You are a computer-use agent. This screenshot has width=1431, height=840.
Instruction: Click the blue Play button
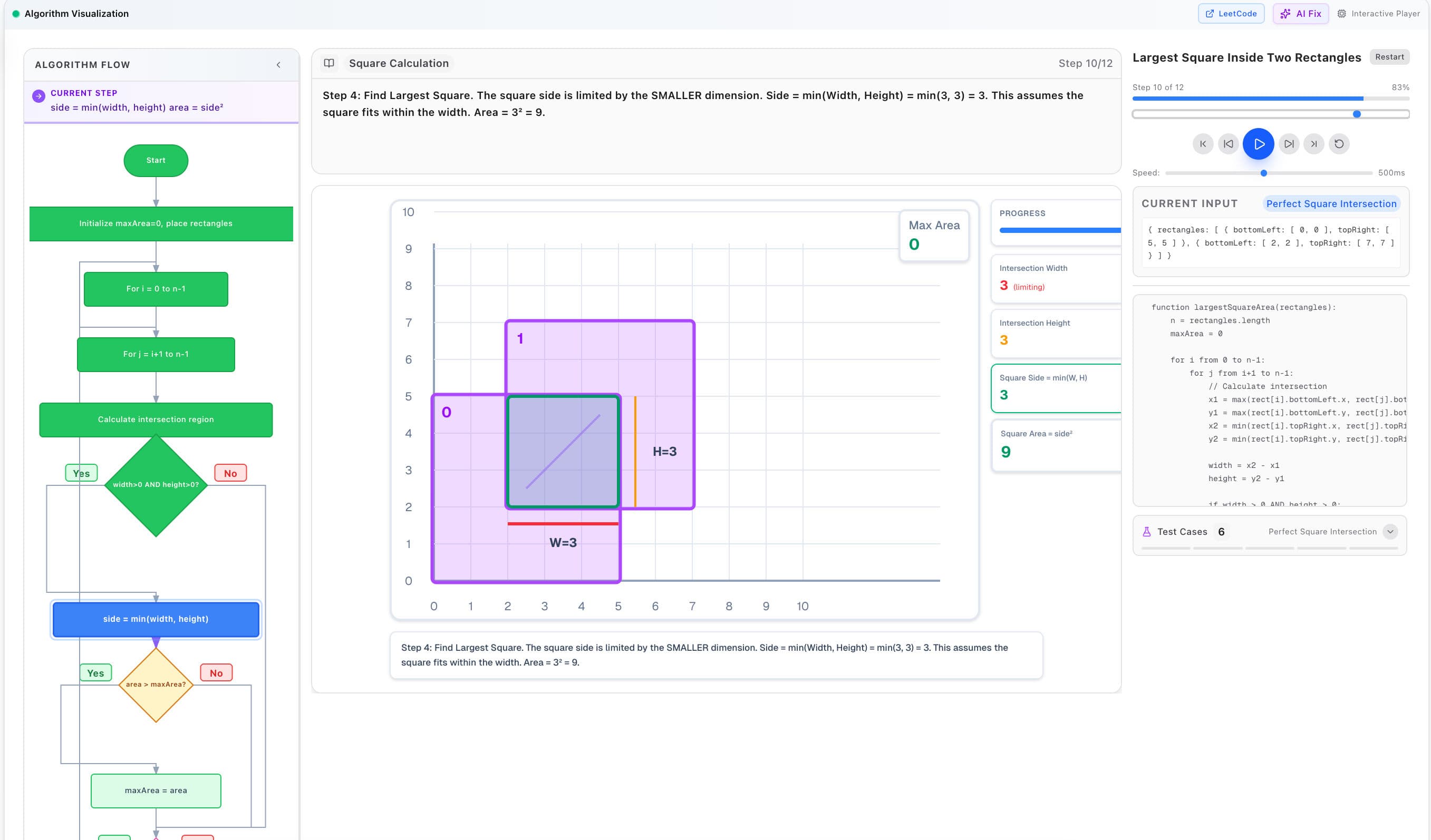tap(1259, 143)
